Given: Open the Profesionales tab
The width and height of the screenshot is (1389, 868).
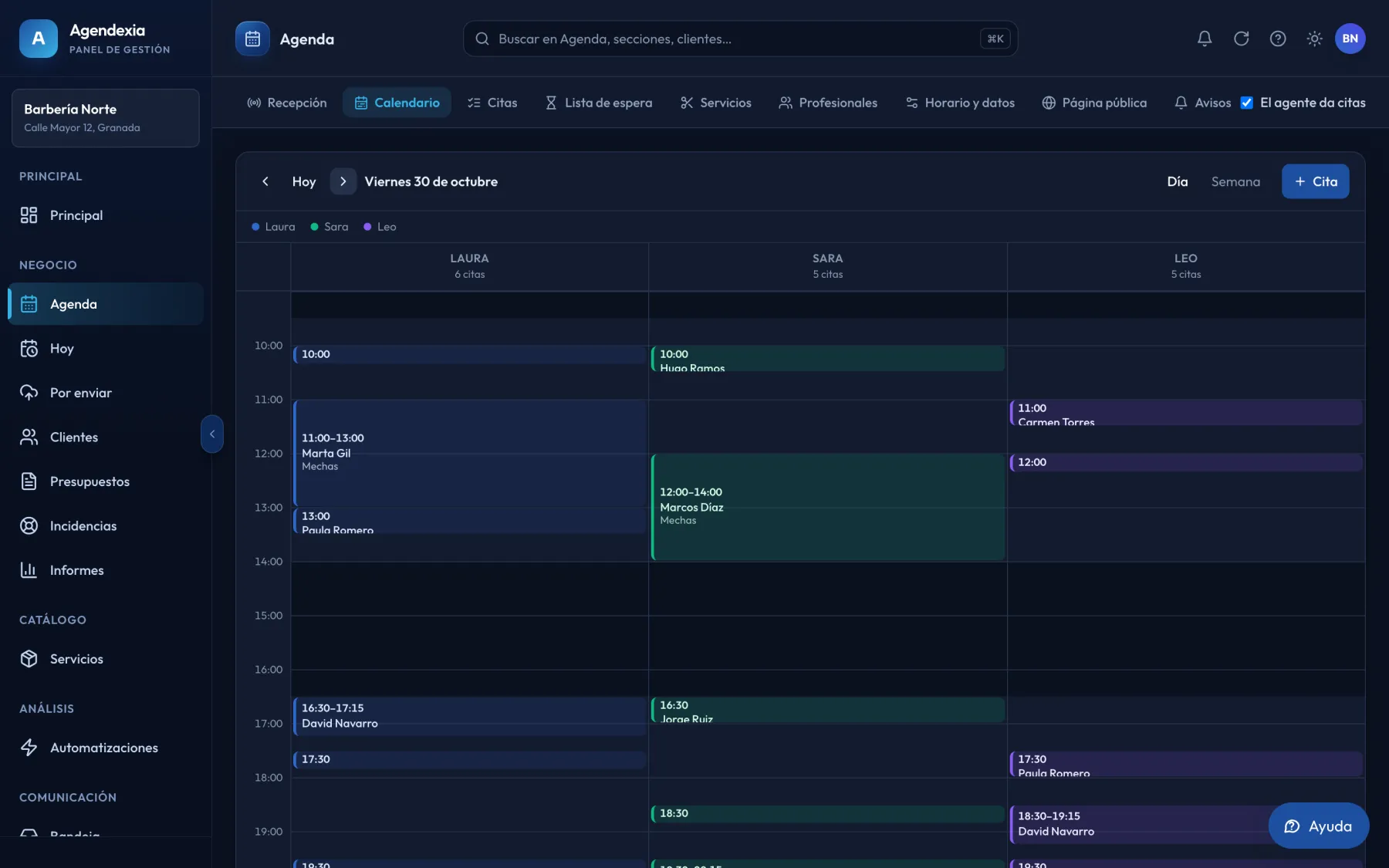Looking at the screenshot, I should (x=828, y=103).
